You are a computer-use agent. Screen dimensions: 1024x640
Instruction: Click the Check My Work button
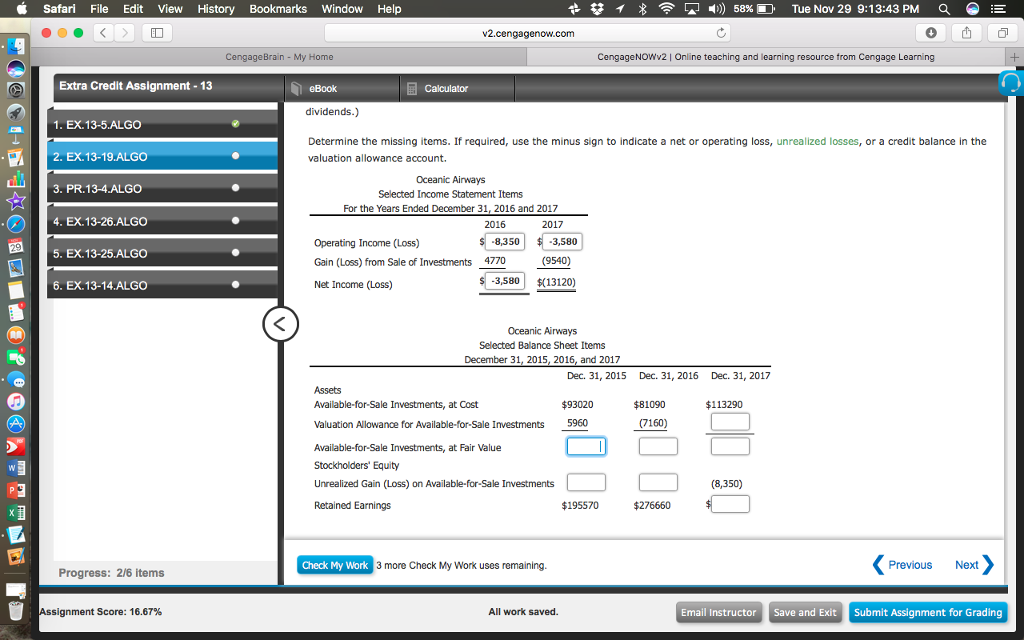335,564
